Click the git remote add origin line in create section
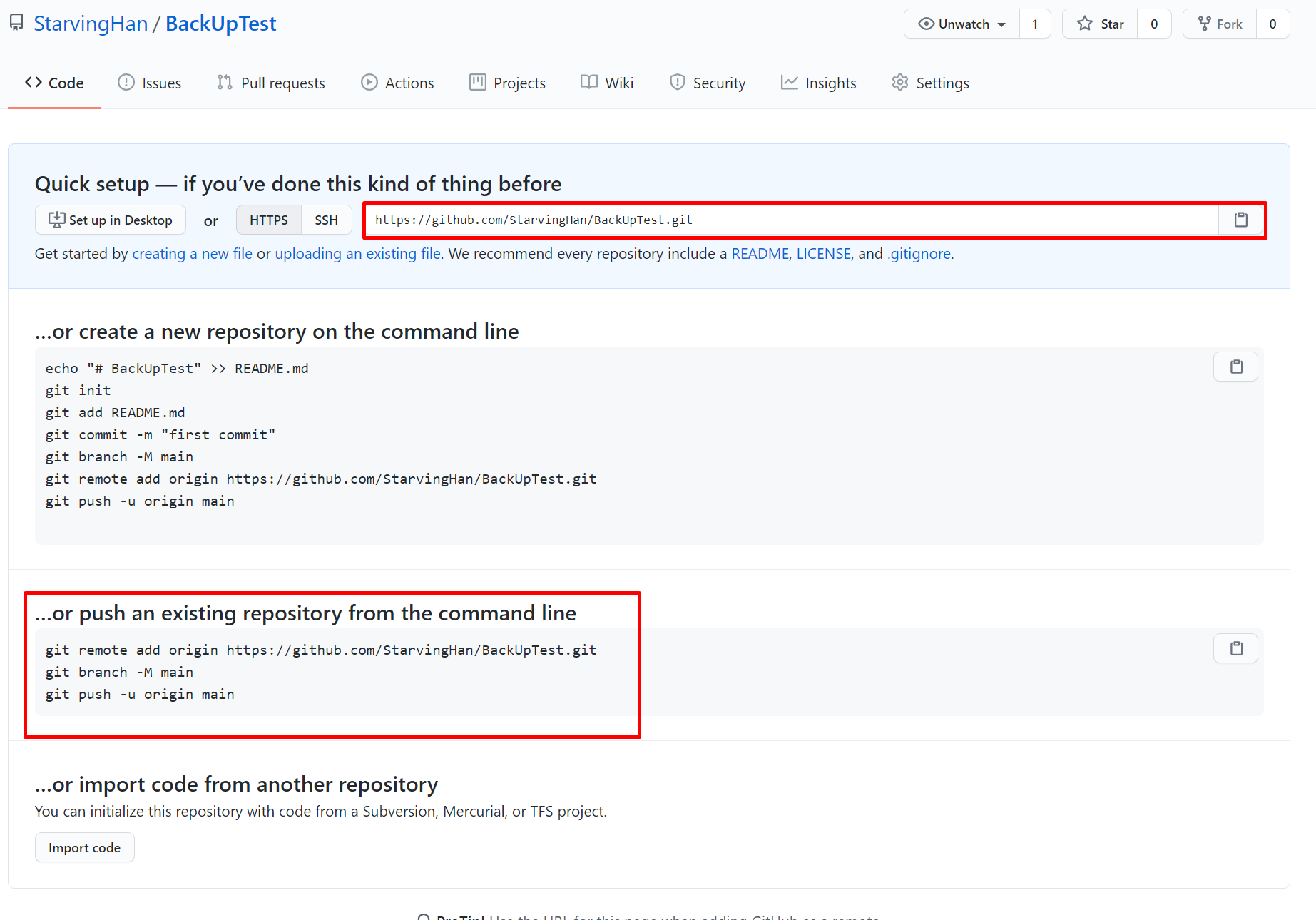 (321, 479)
